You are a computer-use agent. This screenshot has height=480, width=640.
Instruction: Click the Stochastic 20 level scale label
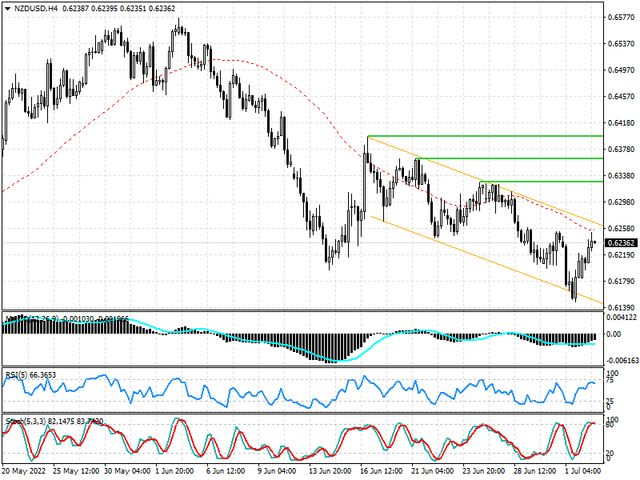(x=609, y=454)
